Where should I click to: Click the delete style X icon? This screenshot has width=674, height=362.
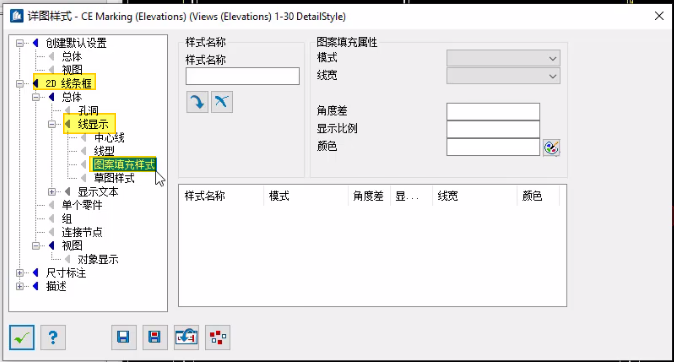click(222, 102)
